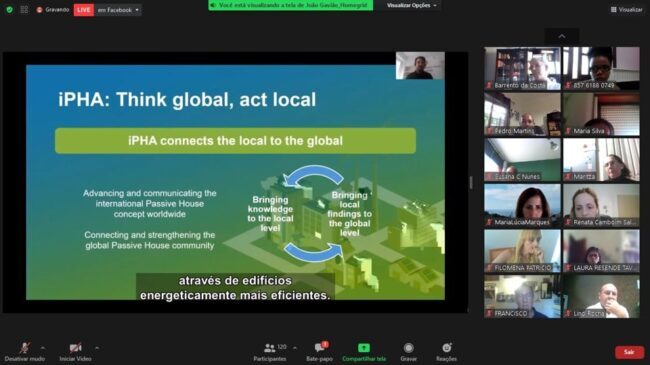This screenshot has width=650, height=365.
Task: Click the green encryption shield icon
Action: (x=10, y=10)
